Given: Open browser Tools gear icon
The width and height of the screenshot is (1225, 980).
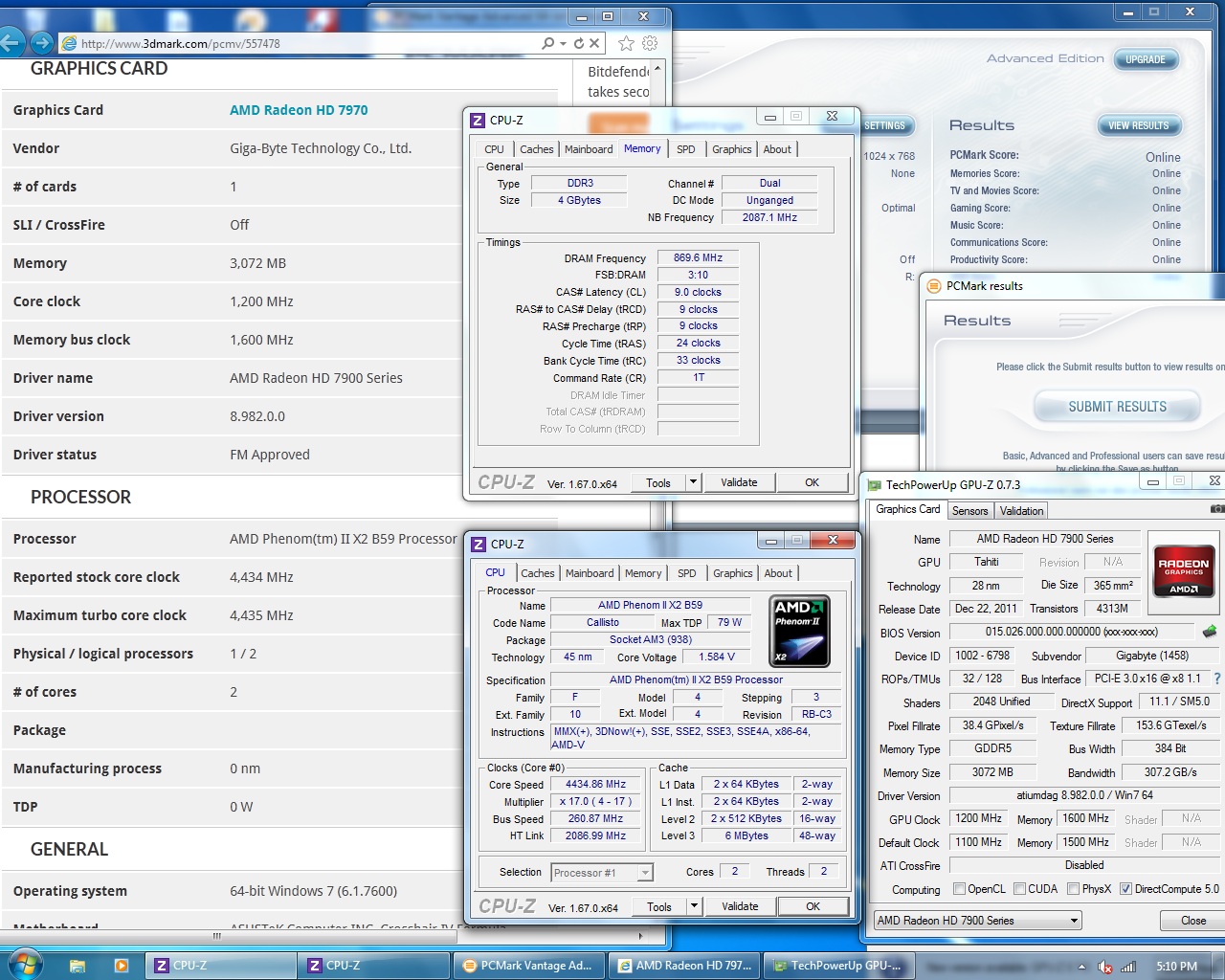Looking at the screenshot, I should pos(650,43).
